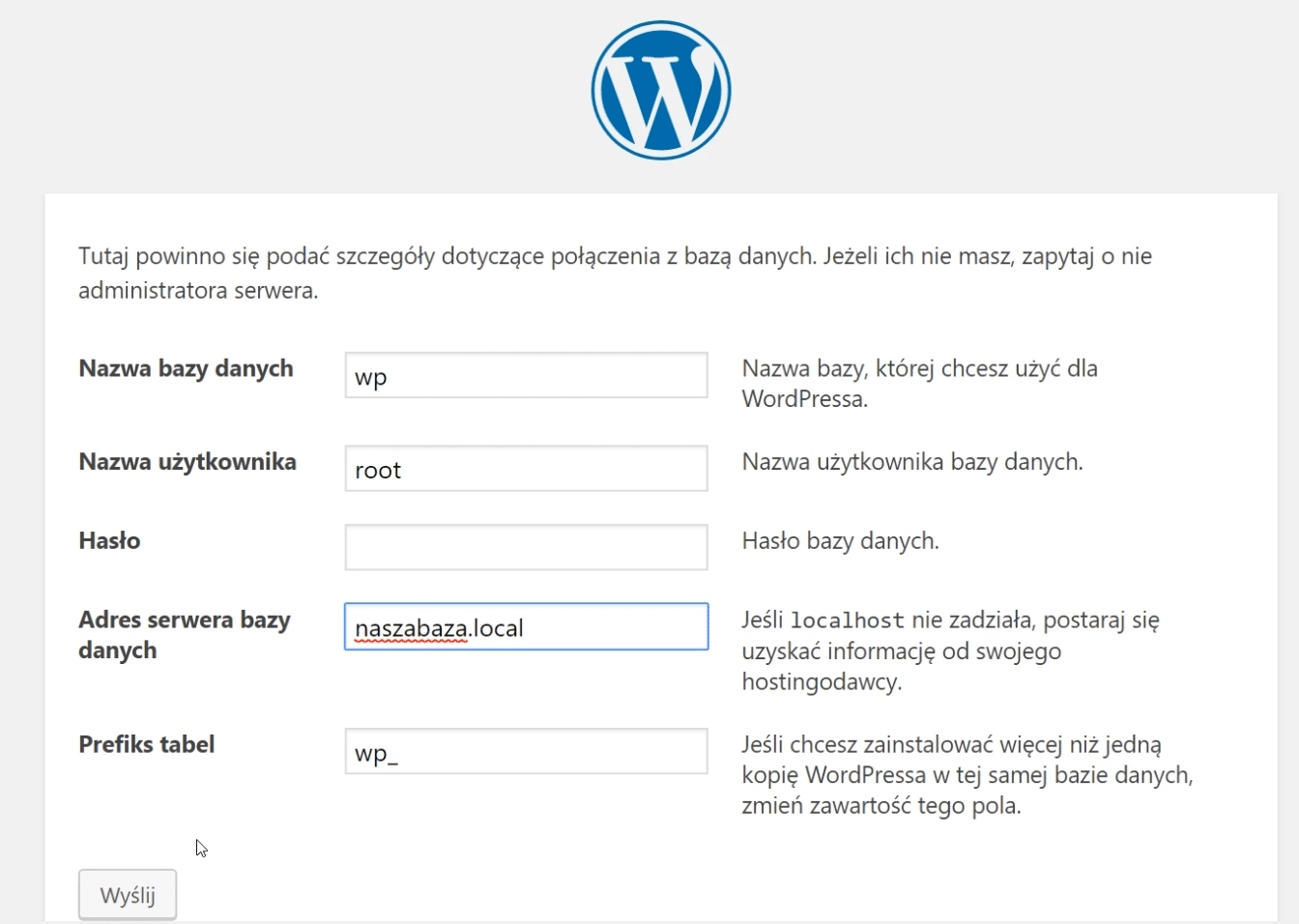The height and width of the screenshot is (924, 1299).
Task: Focus the database server field naszabaza.local
Action: click(x=526, y=626)
